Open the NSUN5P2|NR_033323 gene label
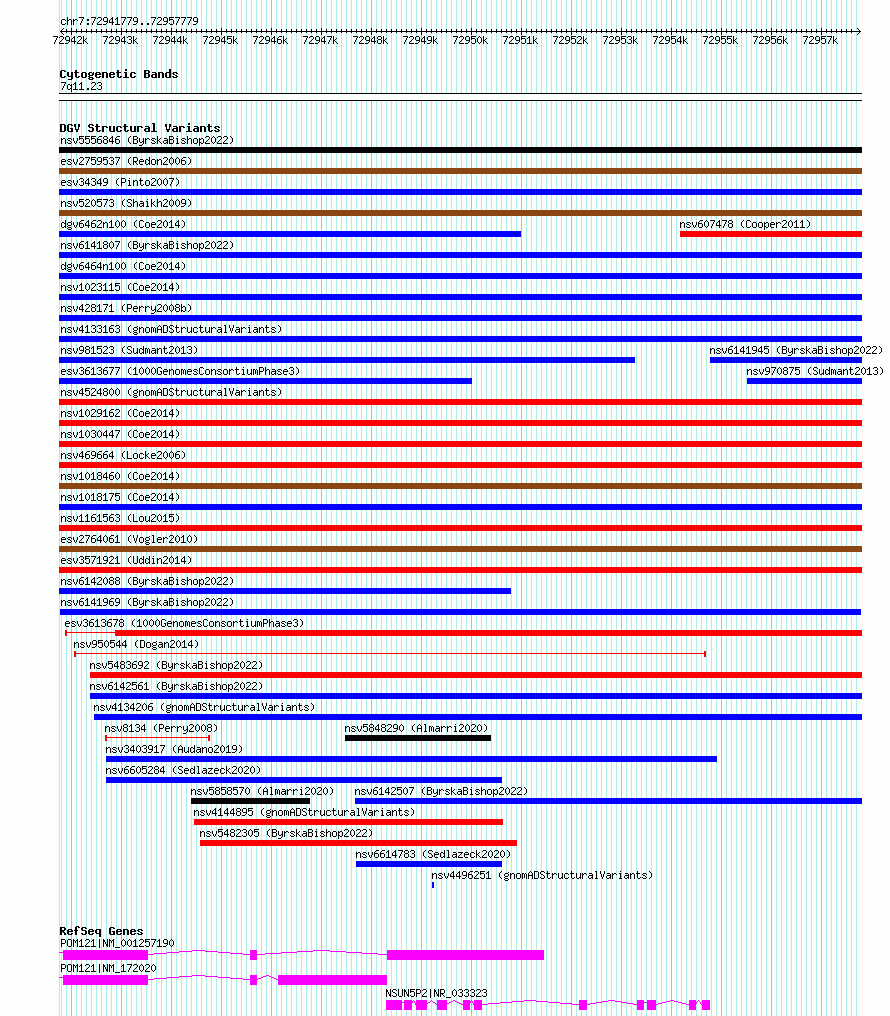Screen dimensions: 890x1016 tap(437, 993)
